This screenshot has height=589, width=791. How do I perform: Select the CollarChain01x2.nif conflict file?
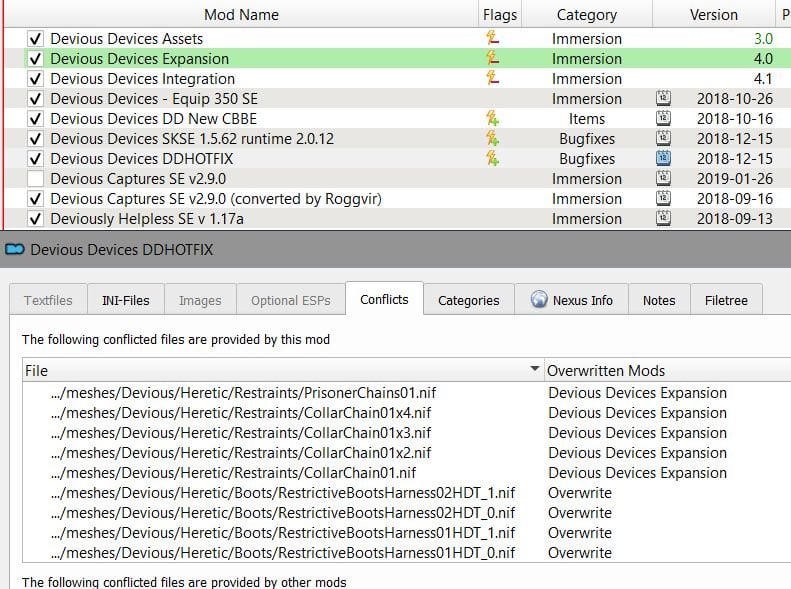[241, 453]
